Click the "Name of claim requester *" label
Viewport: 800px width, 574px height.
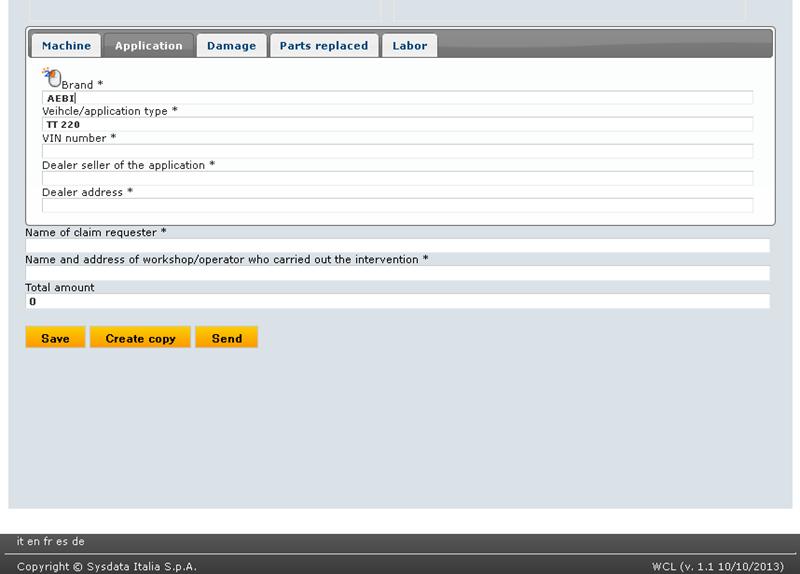(x=96, y=233)
